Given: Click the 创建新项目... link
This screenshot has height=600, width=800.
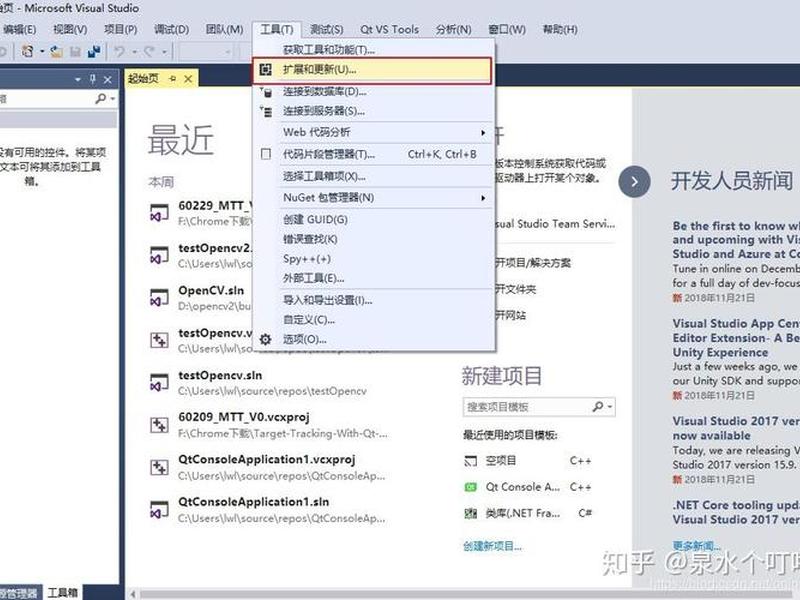Looking at the screenshot, I should (492, 546).
